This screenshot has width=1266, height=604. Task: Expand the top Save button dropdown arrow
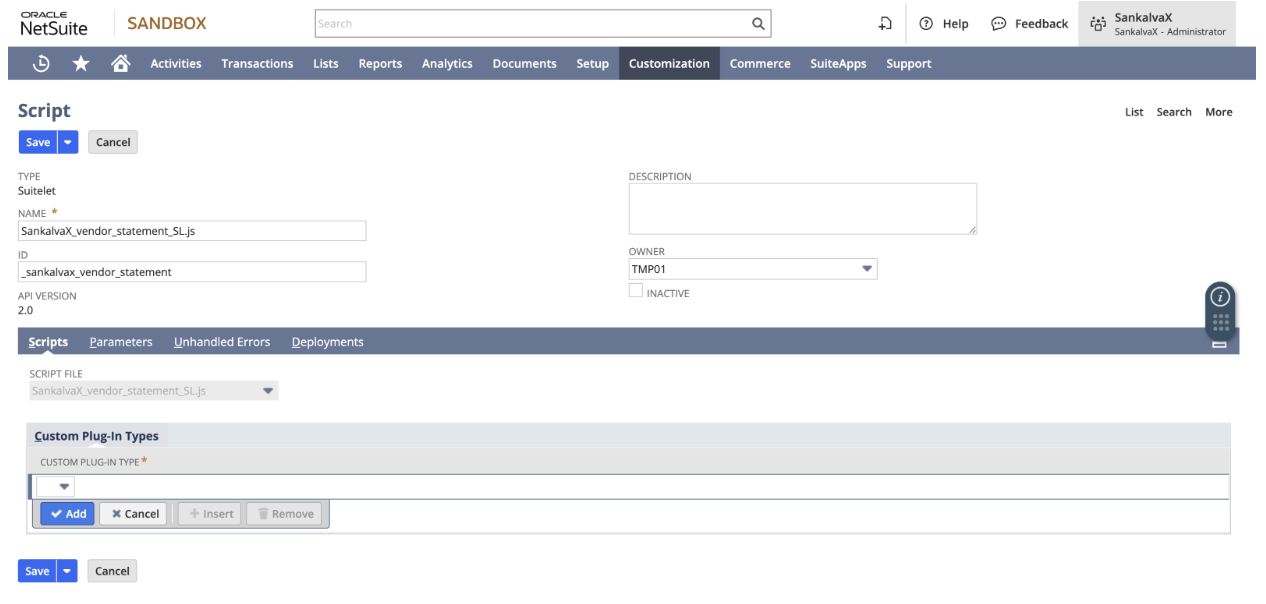(68, 142)
